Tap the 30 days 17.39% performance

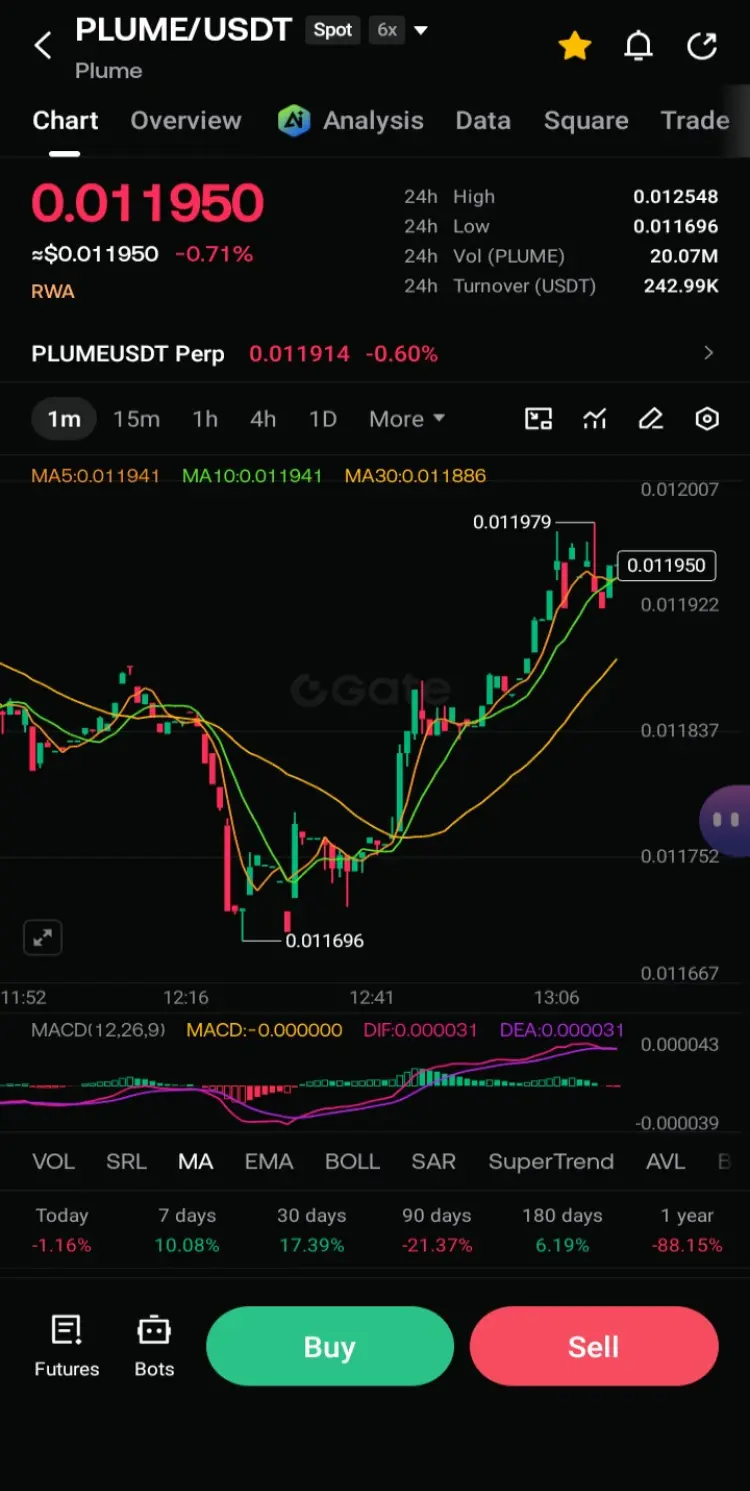click(x=311, y=1231)
